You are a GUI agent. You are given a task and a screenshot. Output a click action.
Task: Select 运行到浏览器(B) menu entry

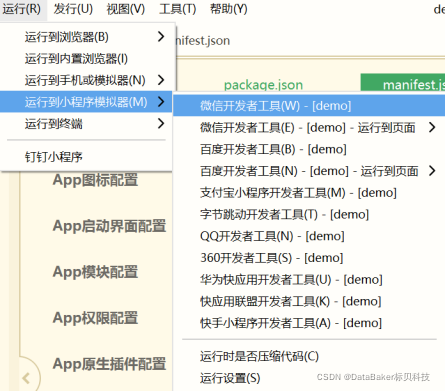click(x=87, y=37)
